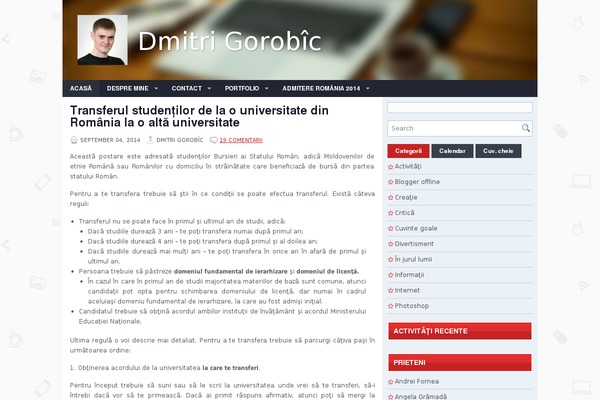
Task: Click the star icon next to Activități
Action: pos(391,167)
